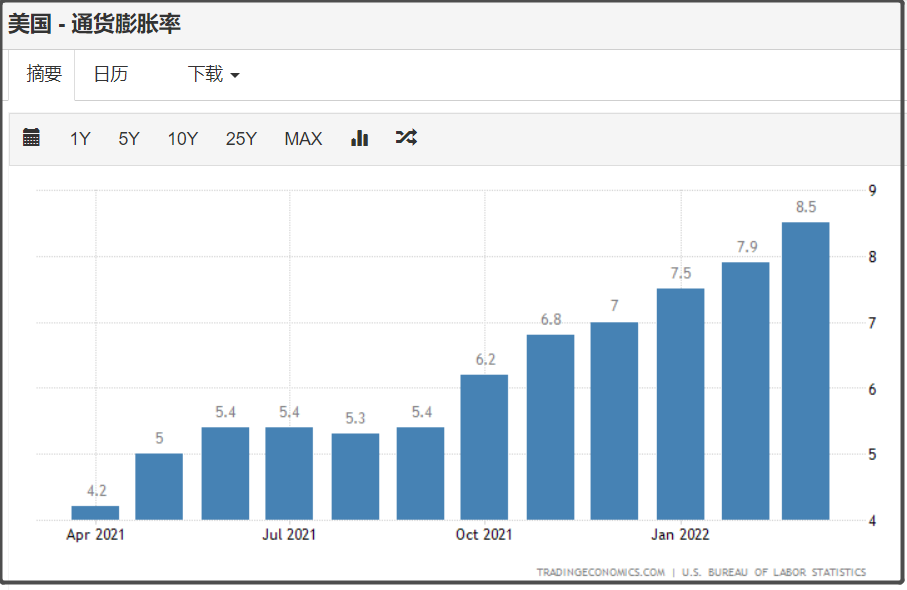907x590 pixels.
Task: Click the 8.5 bar in the chart
Action: pos(805,371)
